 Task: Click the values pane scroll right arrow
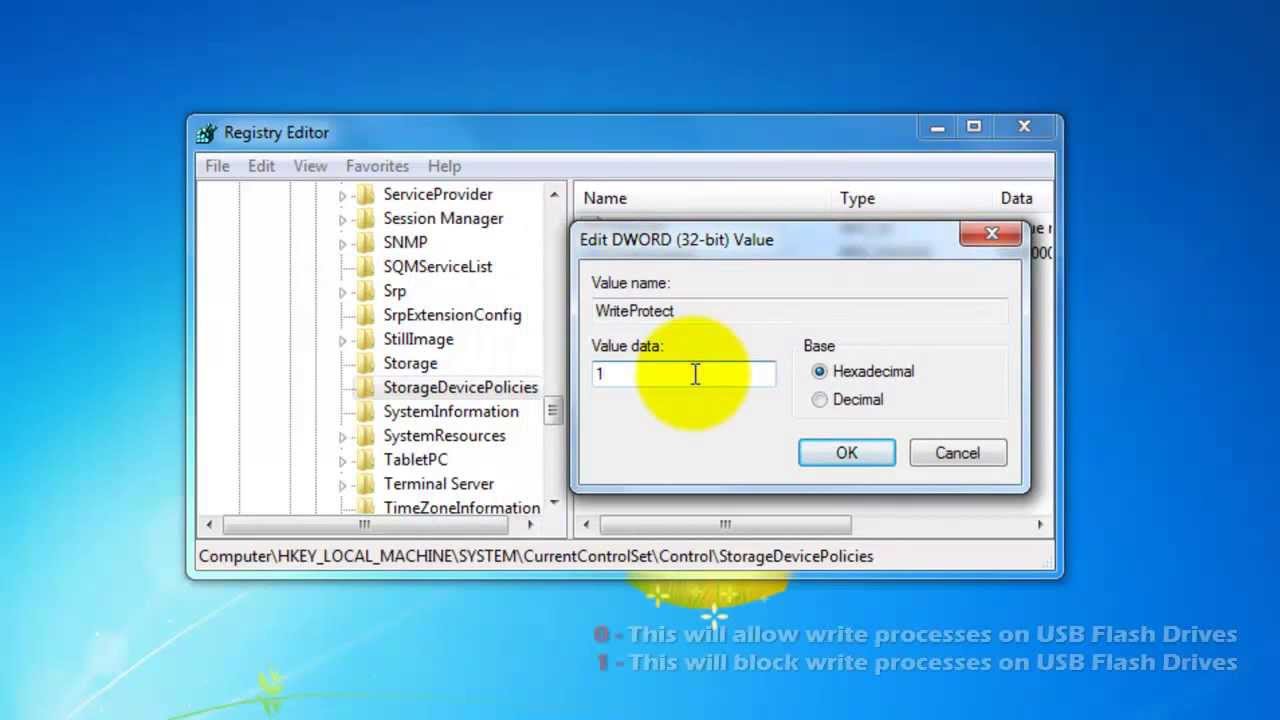click(1039, 524)
